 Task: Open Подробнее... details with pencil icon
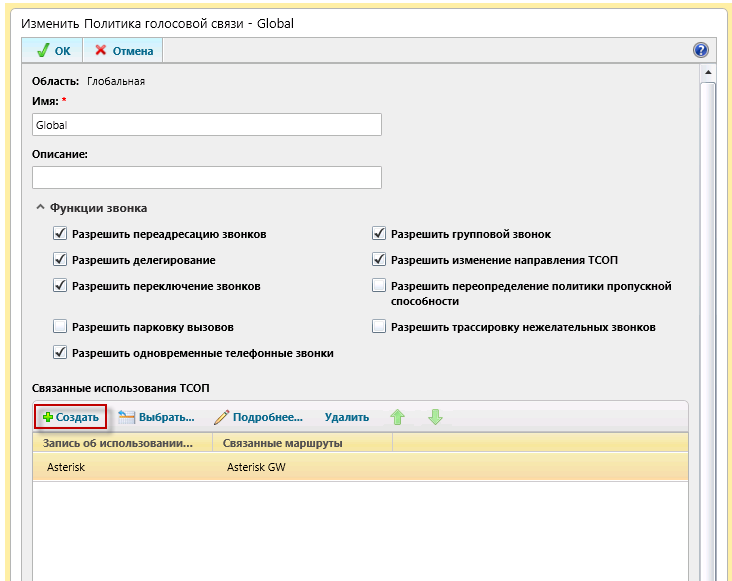(258, 417)
